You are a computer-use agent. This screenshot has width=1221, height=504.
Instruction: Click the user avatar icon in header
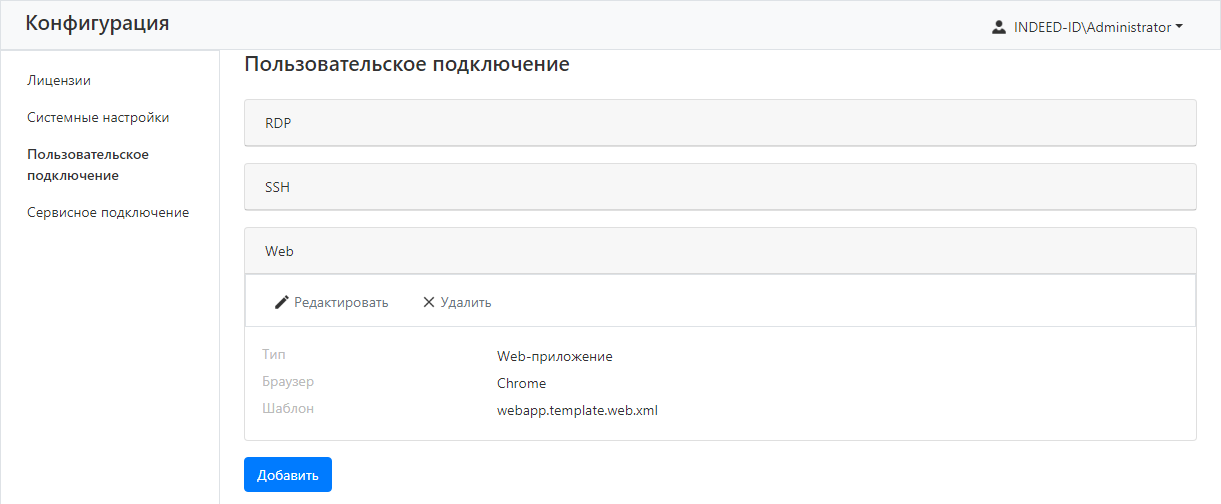tap(998, 28)
